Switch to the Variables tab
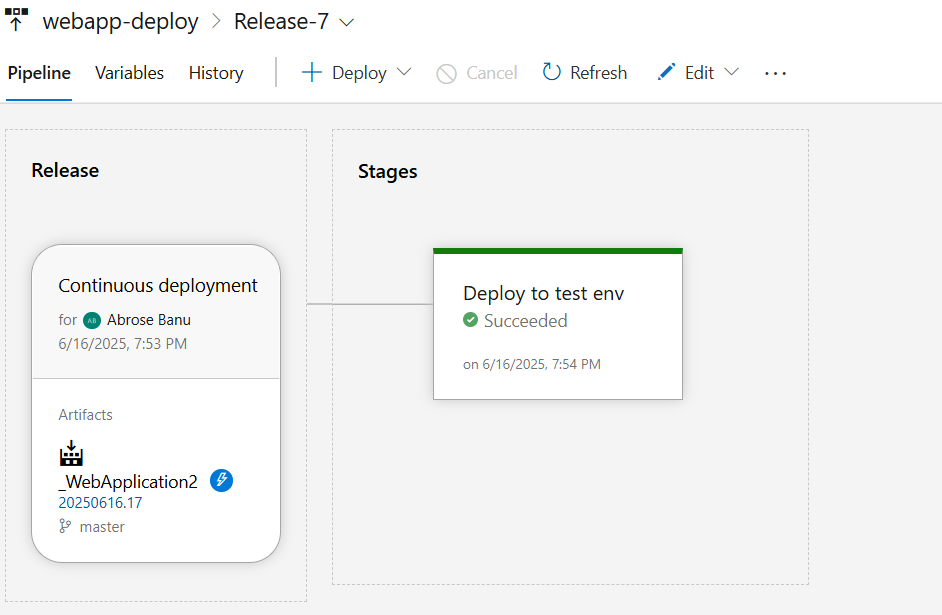The image size is (942, 615). click(129, 73)
